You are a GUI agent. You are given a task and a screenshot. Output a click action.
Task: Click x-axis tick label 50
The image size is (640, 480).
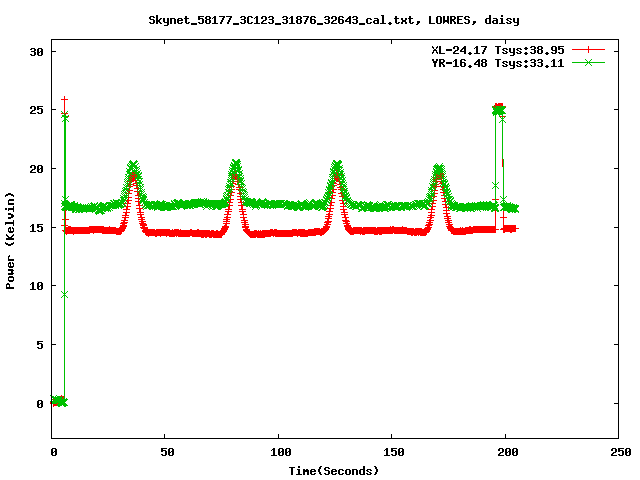tap(167, 452)
